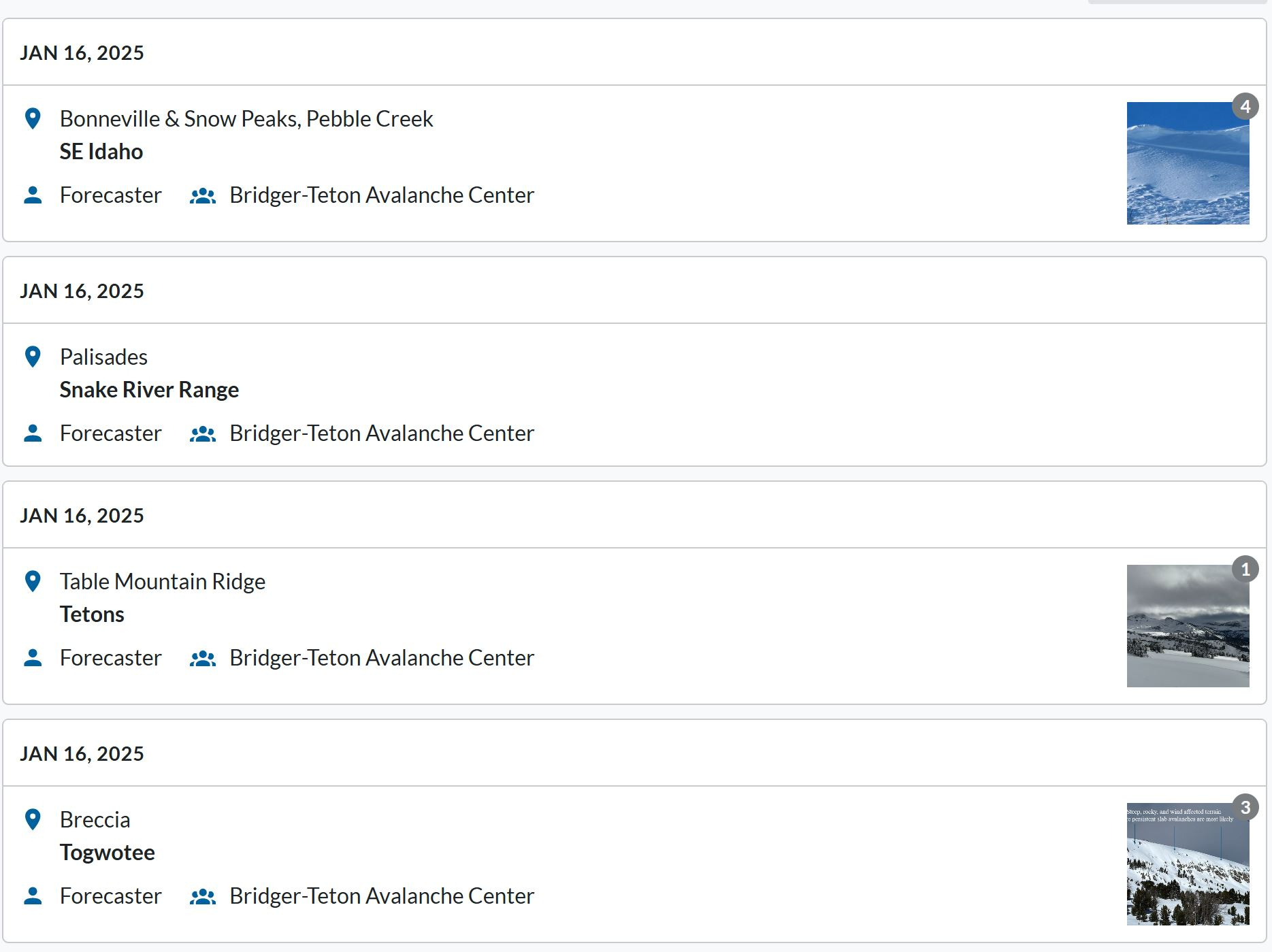Click Forecaster label in the Snake River Range card

(x=111, y=433)
